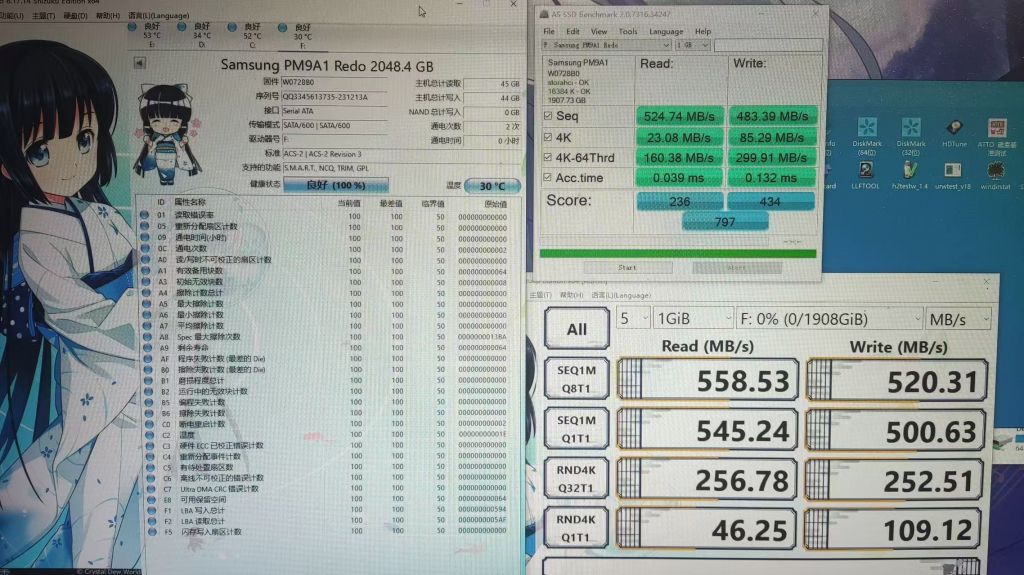Open CrystalDiskInfo 主题(T) menu
The width and height of the screenshot is (1024, 575).
pos(43,15)
